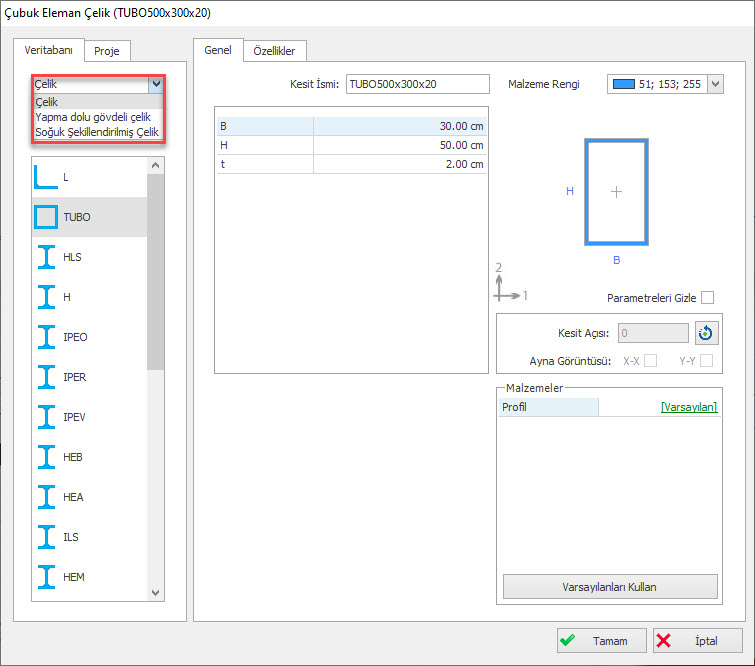Expand the Malzeme Rengi color dropdown

point(716,84)
